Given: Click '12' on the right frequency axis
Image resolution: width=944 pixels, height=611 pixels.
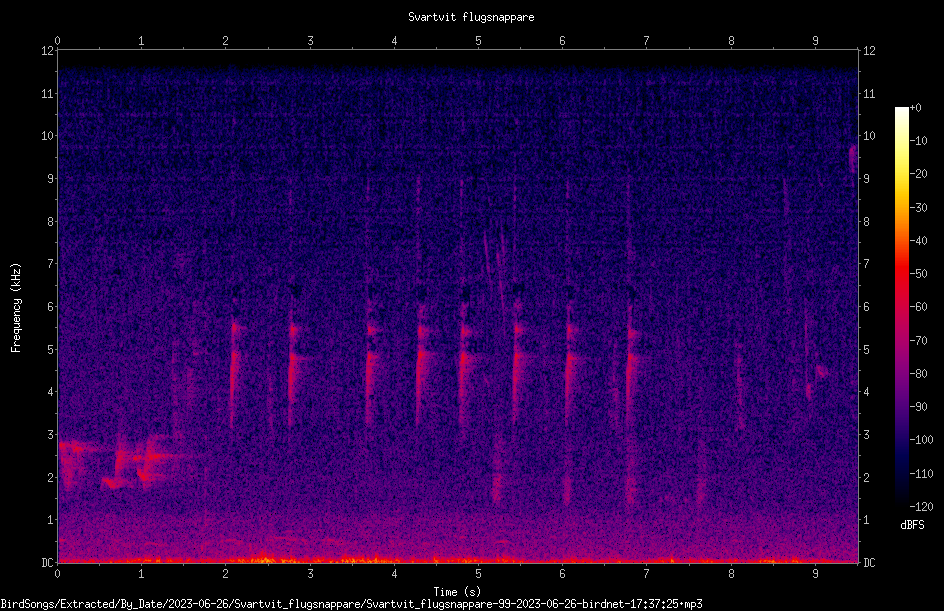Looking at the screenshot, I should 869,51.
